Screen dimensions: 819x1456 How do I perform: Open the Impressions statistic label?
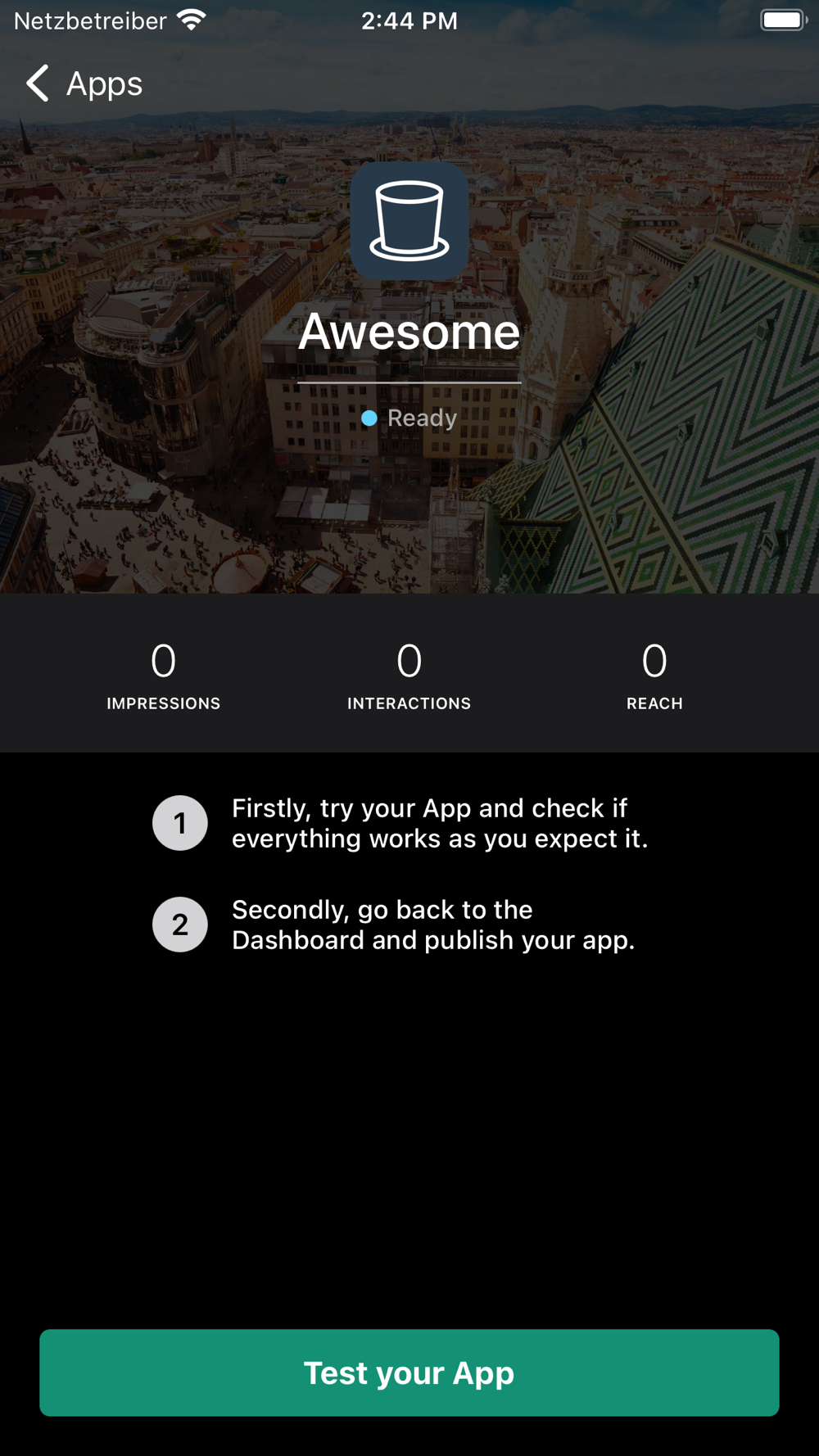tap(164, 703)
